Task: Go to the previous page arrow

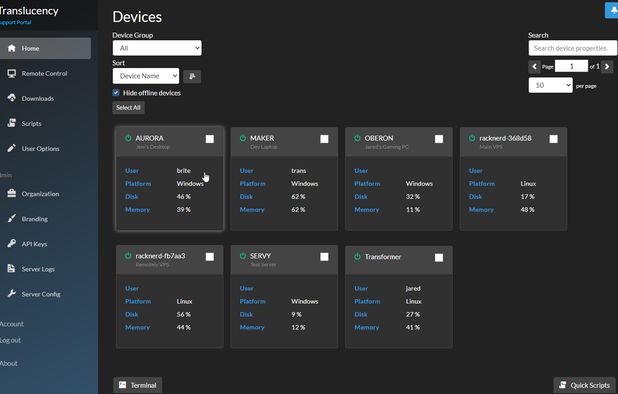Action: [x=534, y=67]
